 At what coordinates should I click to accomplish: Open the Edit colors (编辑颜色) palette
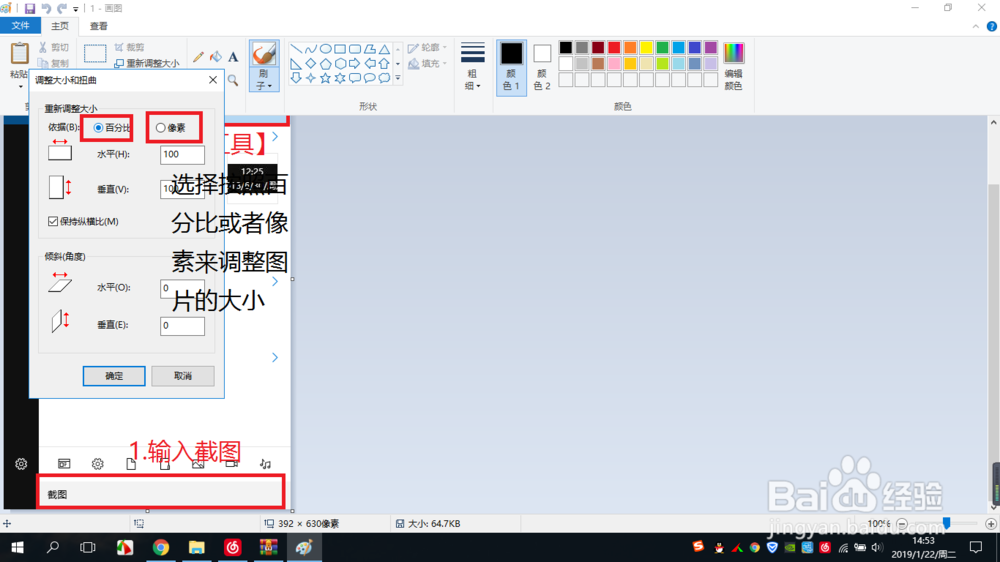point(733,66)
